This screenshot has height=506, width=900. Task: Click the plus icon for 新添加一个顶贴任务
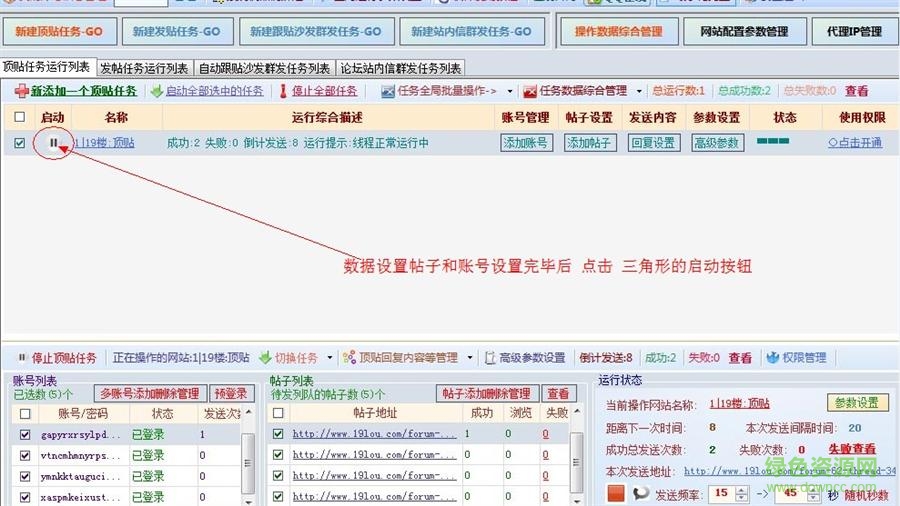[21, 91]
